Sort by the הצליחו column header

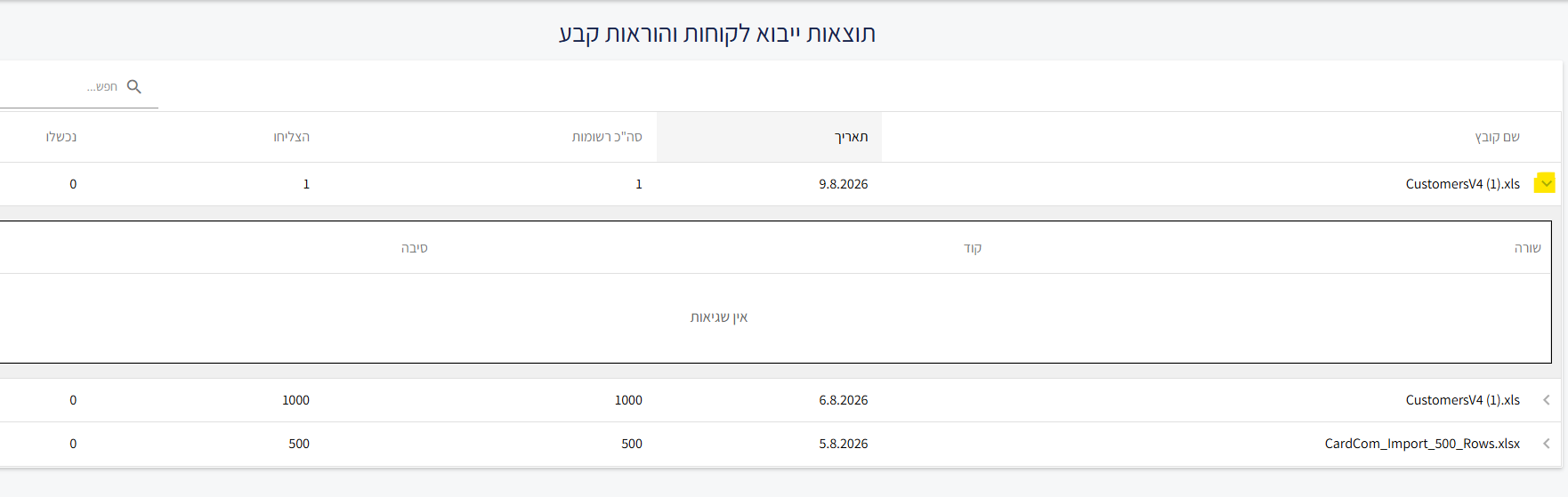(x=291, y=137)
